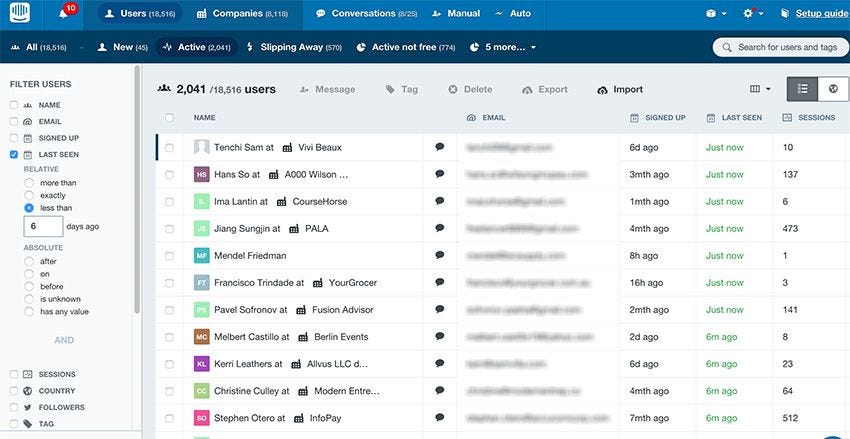The height and width of the screenshot is (439, 850).
Task: Open the Auto messages tab
Action: point(513,14)
